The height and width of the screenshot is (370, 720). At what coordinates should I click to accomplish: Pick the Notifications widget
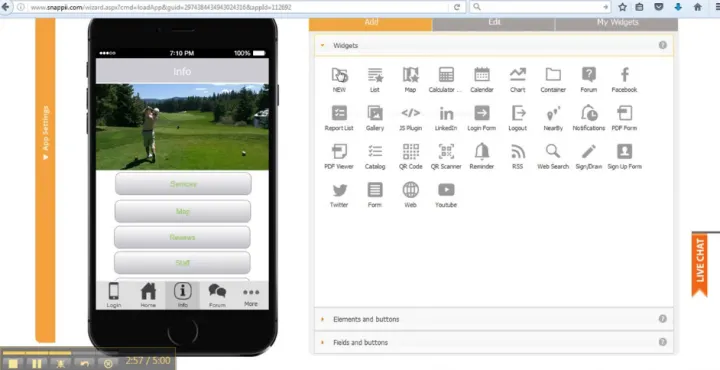(589, 118)
